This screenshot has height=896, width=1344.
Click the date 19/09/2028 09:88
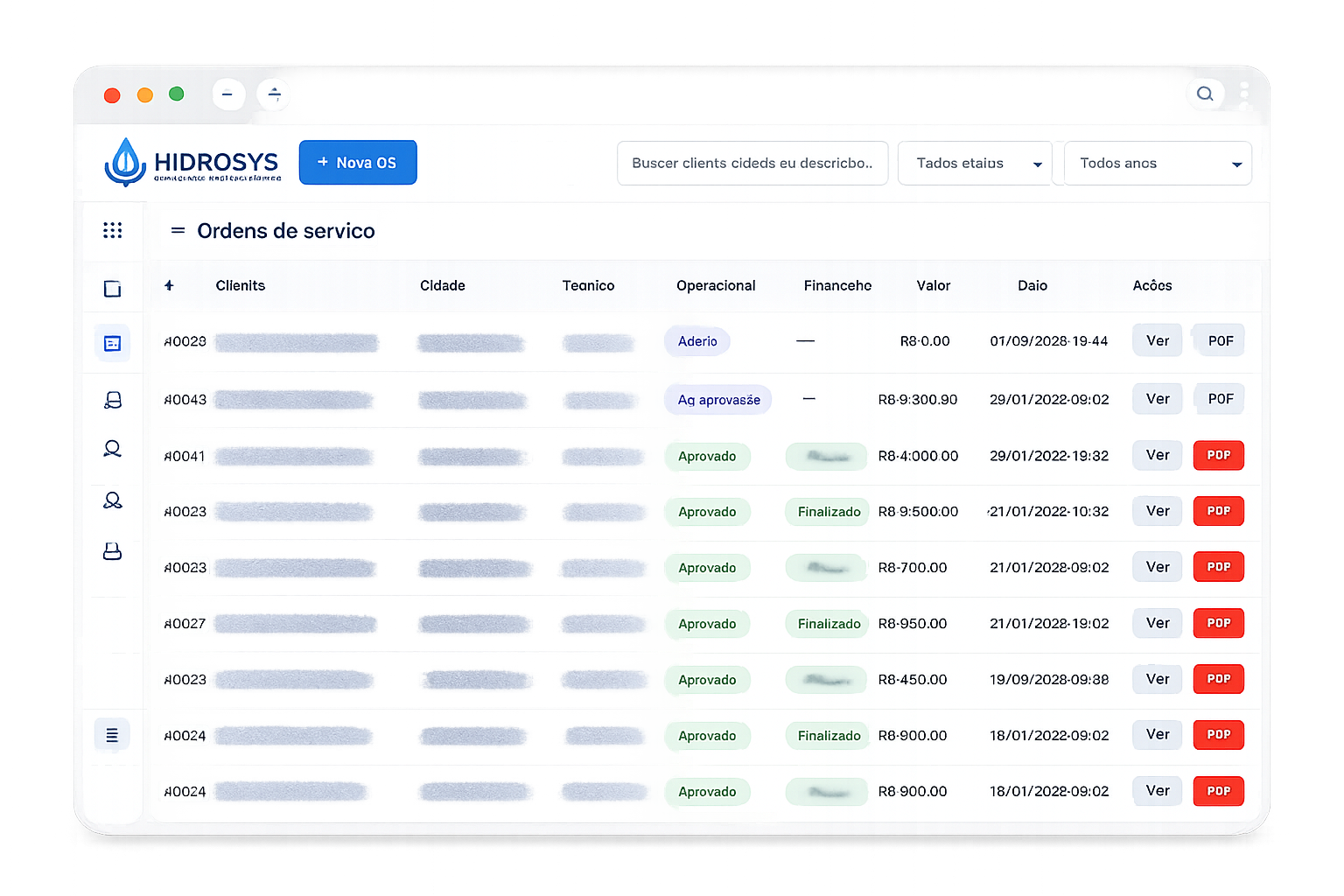pyautogui.click(x=1049, y=680)
